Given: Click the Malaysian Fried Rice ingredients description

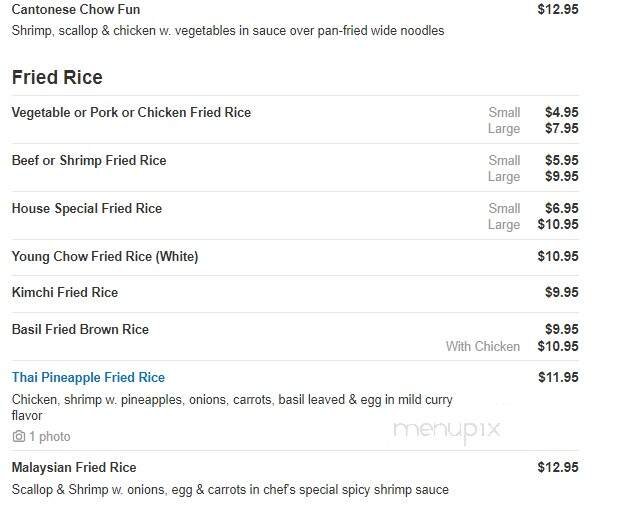Looking at the screenshot, I should 230,490.
